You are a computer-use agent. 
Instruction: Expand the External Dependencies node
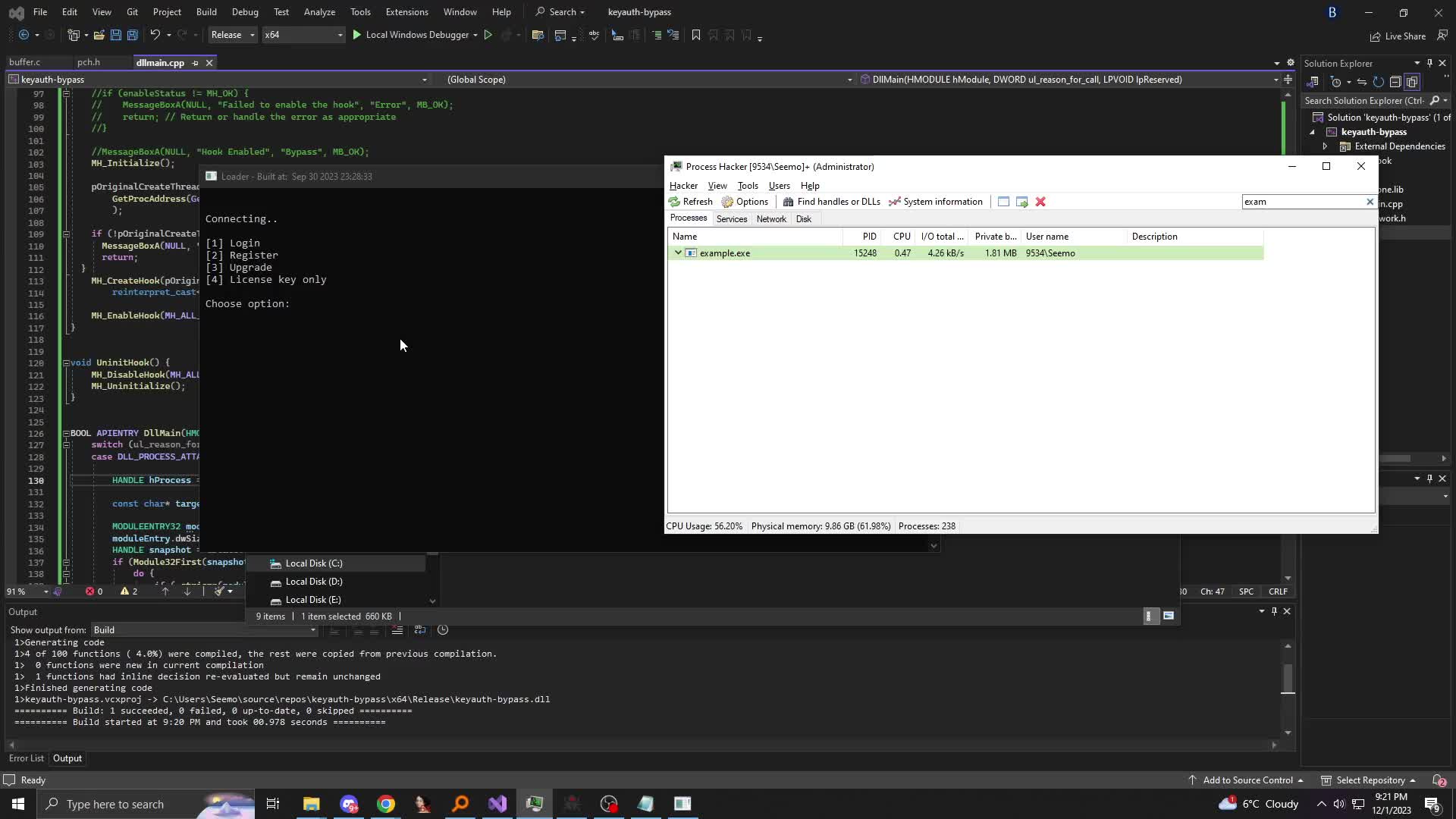[x=1325, y=146]
